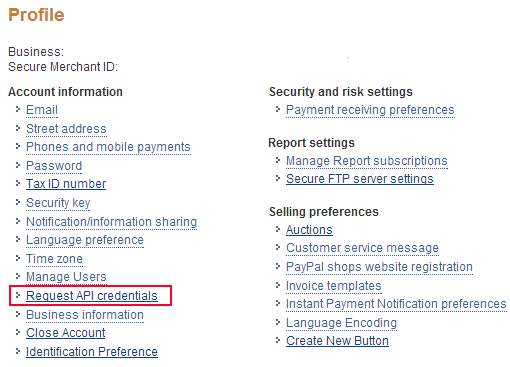
Task: Click the Create New Button link
Action: 337,341
